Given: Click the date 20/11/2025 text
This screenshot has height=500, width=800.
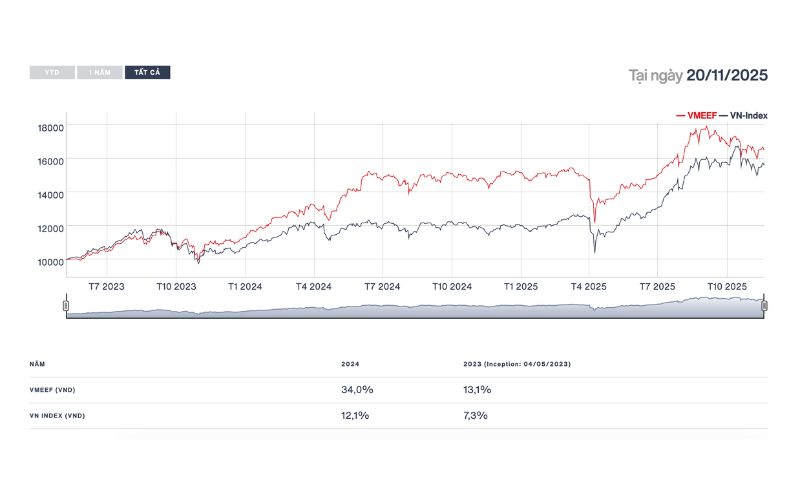Looking at the screenshot, I should (x=727, y=75).
